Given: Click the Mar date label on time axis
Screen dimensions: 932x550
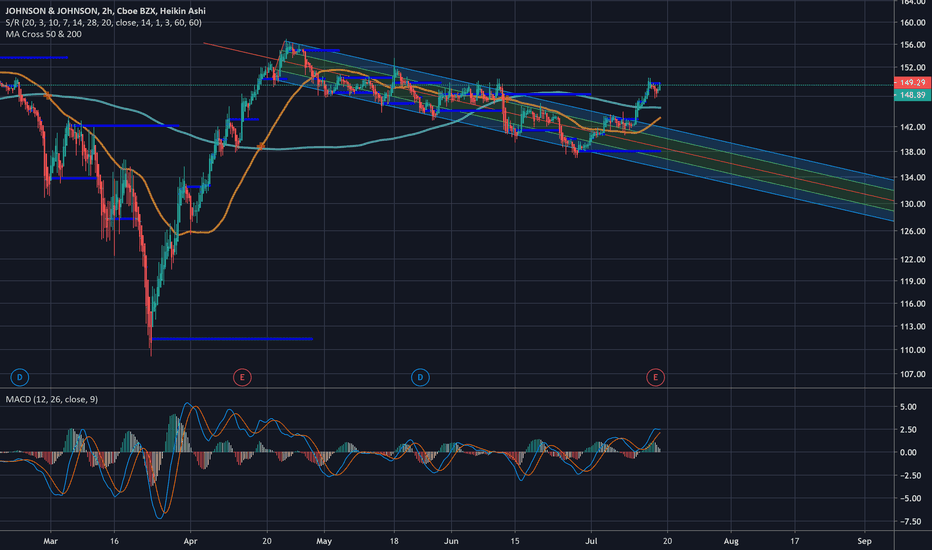Looking at the screenshot, I should [51, 540].
